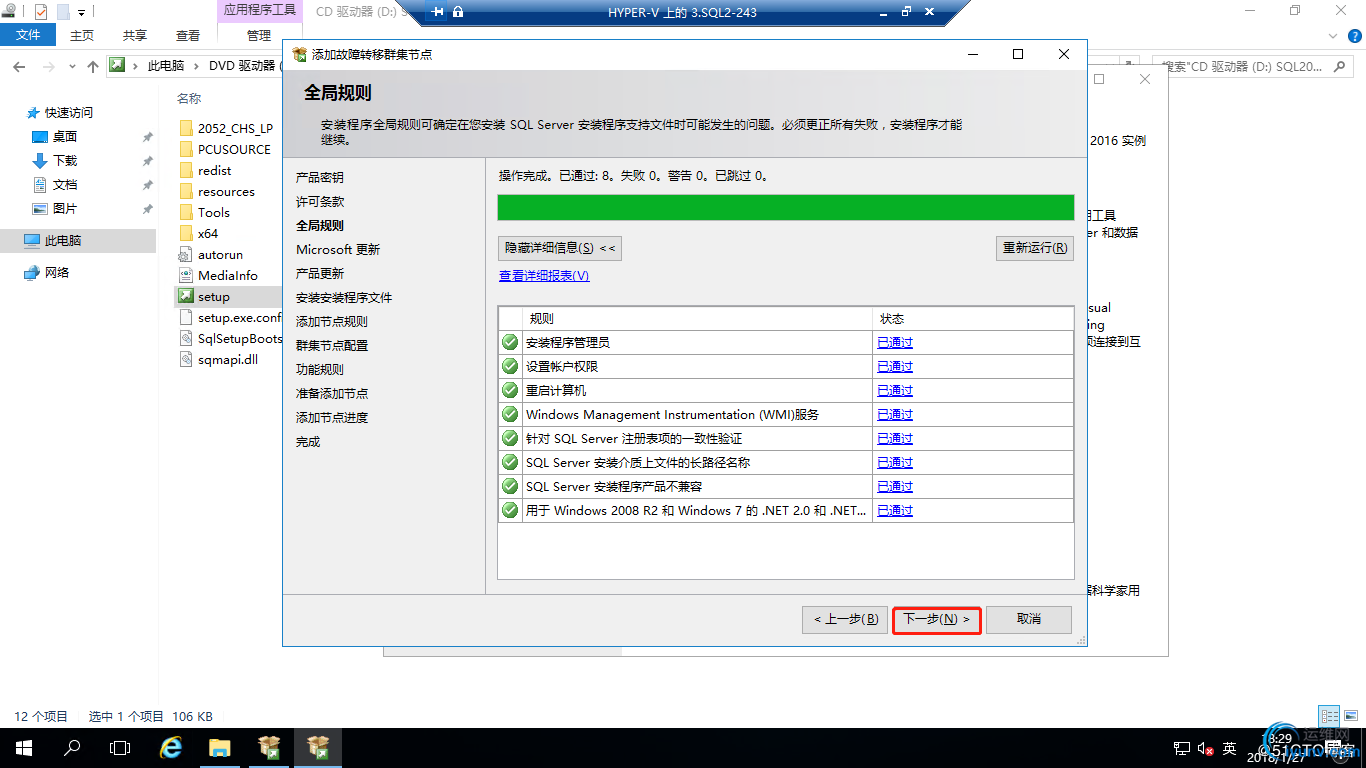
Task: Click the Explorer search box
Action: click(x=1254, y=66)
